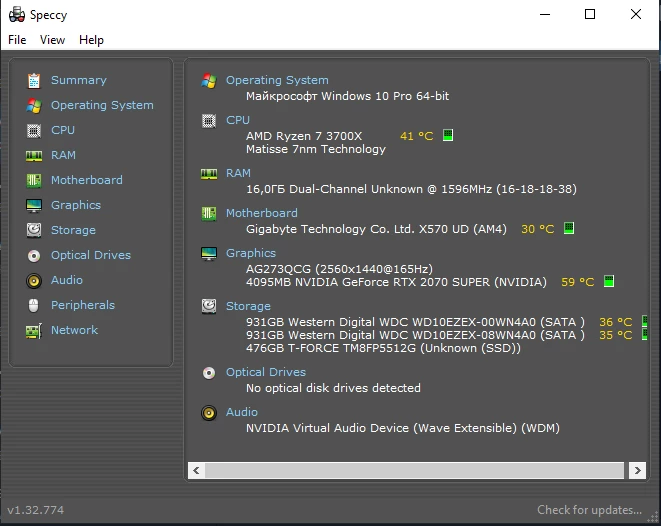This screenshot has width=661, height=526.
Task: Click the Operating System heading link in summary
Action: (277, 80)
